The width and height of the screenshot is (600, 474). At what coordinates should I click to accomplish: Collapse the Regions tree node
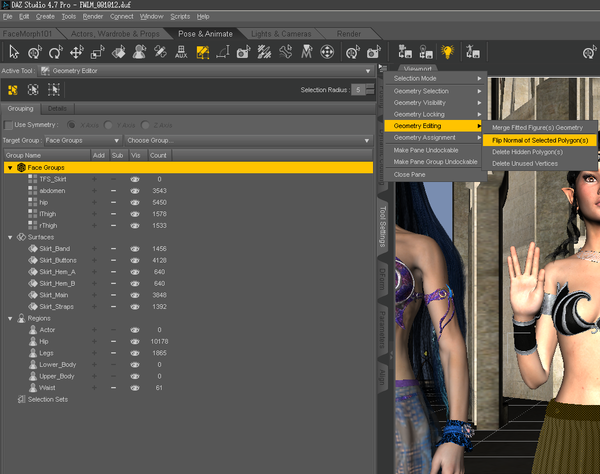coord(10,318)
